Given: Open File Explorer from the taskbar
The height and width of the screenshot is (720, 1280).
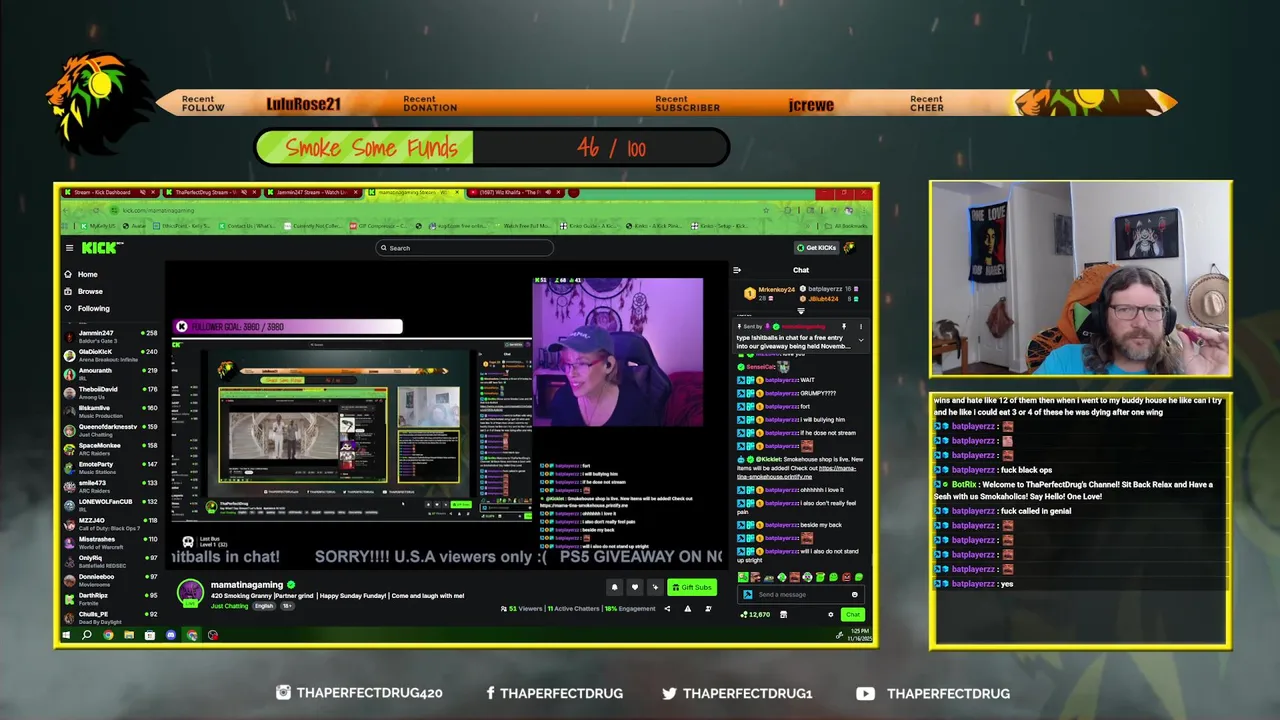Looking at the screenshot, I should coord(129,635).
